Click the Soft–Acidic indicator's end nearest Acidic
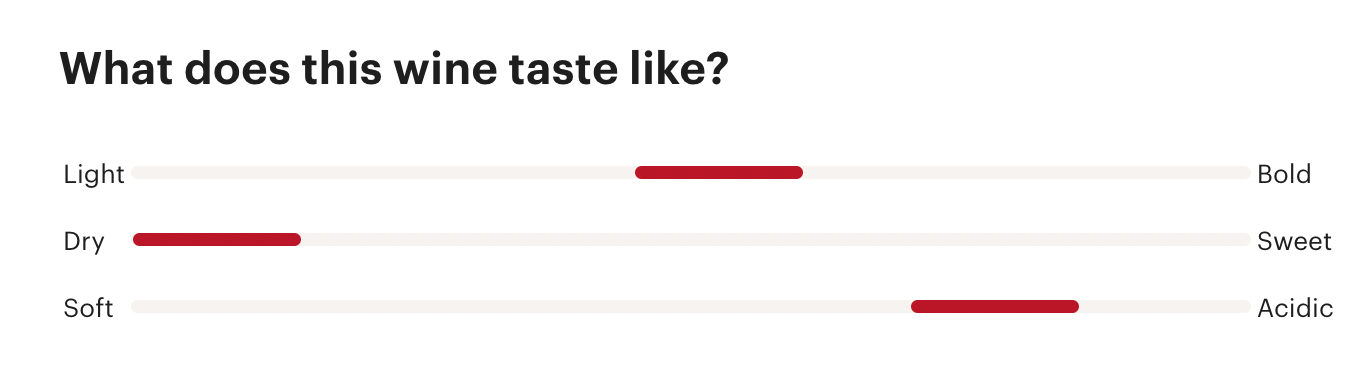This screenshot has height=374, width=1360. (1072, 306)
